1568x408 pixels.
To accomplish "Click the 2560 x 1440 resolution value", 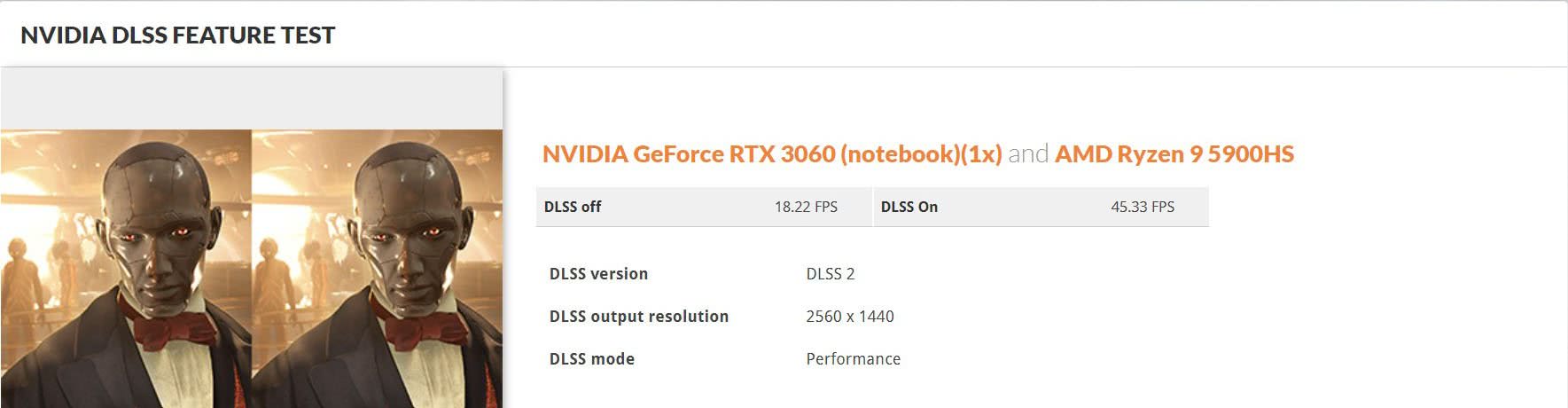I will pos(850,317).
